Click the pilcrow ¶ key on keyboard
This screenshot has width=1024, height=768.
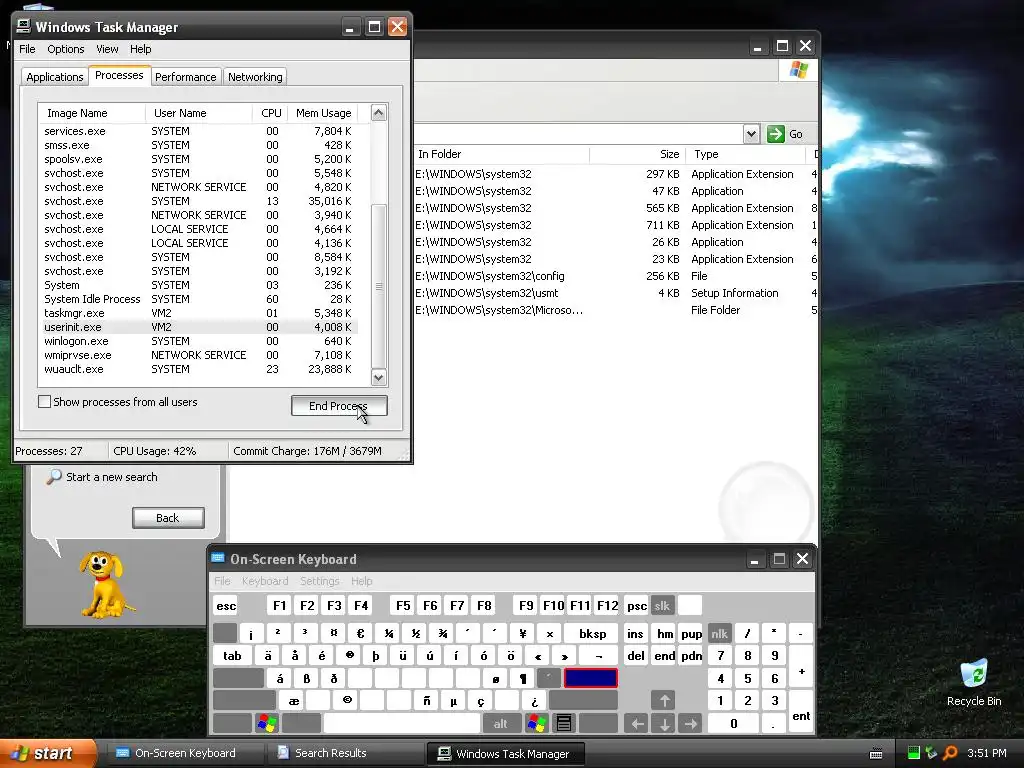[x=522, y=678]
